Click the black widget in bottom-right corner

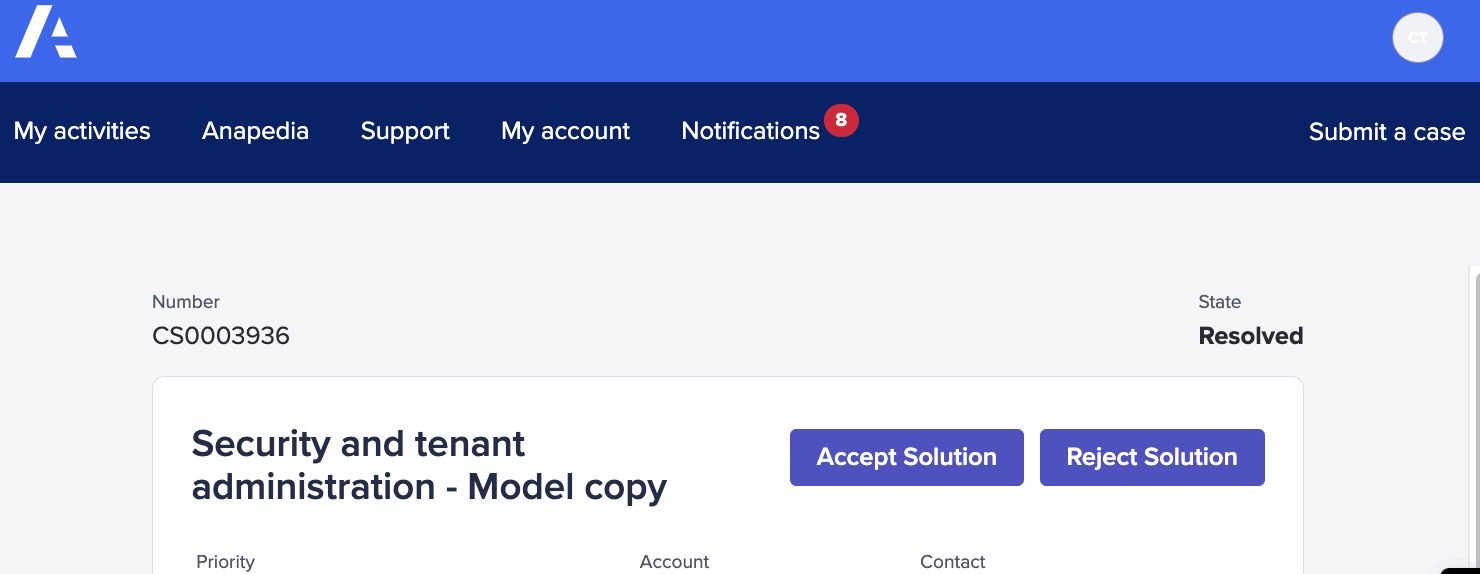click(x=1462, y=568)
